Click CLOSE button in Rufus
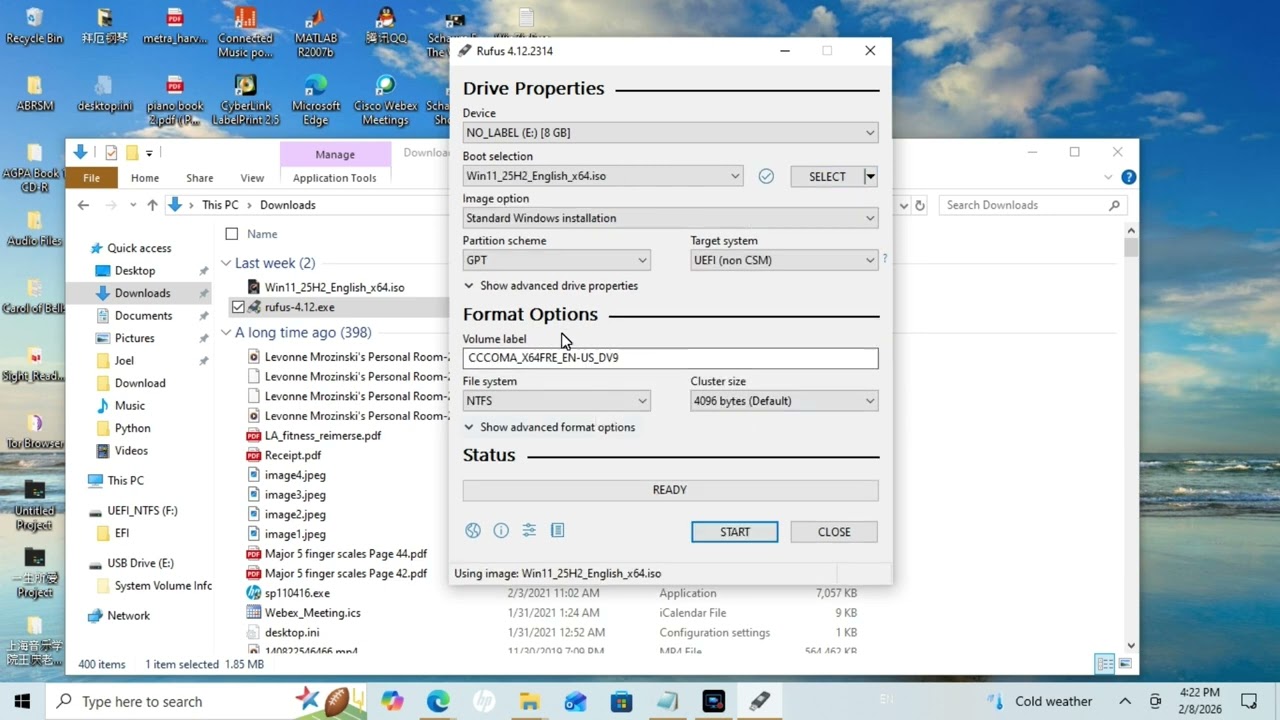Screen dimensions: 1280x720 click(834, 532)
